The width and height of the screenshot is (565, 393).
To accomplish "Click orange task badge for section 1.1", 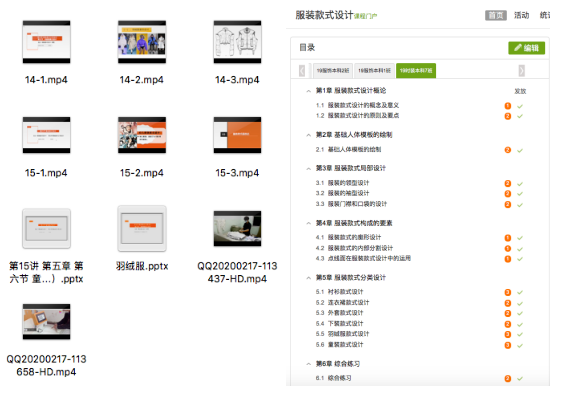I will pos(508,106).
